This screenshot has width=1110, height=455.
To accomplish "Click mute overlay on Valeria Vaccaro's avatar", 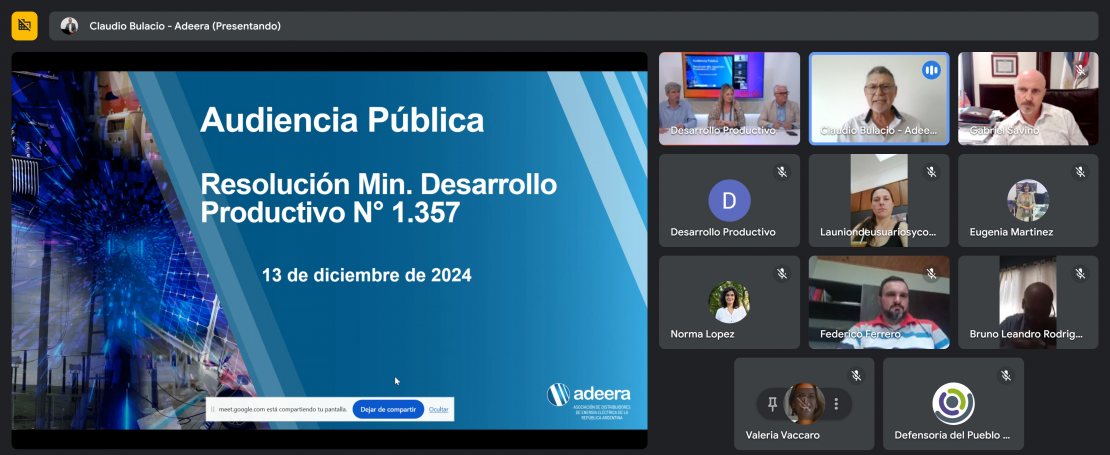I will [804, 403].
